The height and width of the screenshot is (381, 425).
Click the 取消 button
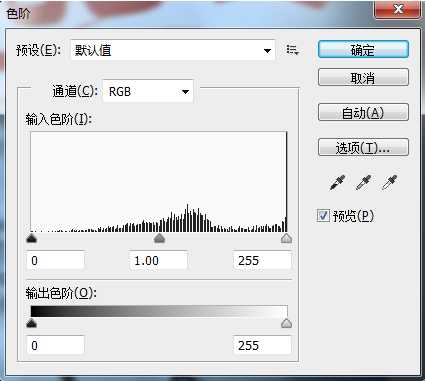[363, 78]
